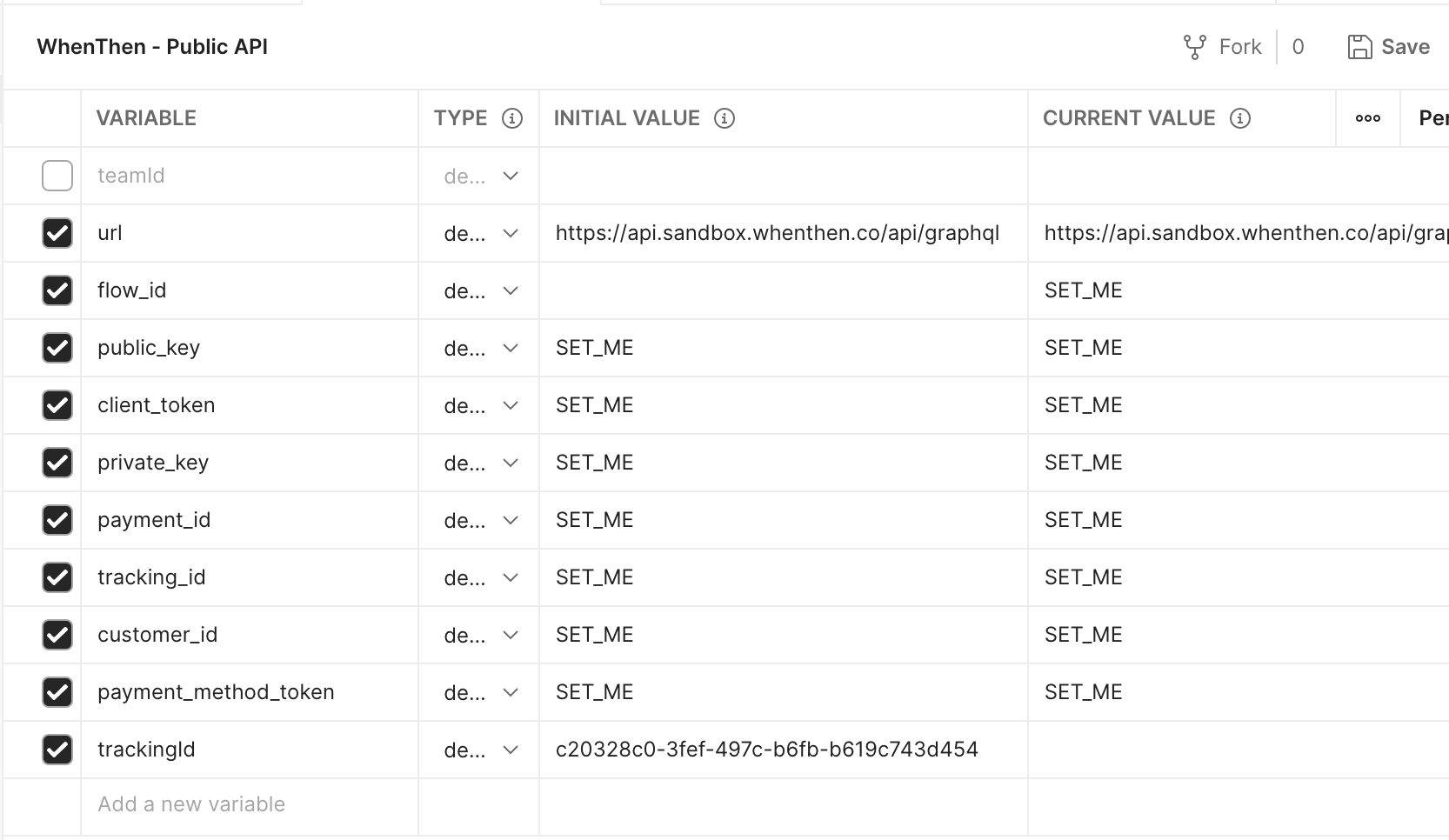This screenshot has width=1449, height=840.
Task: Open the three-dots column options menu
Action: click(x=1367, y=118)
